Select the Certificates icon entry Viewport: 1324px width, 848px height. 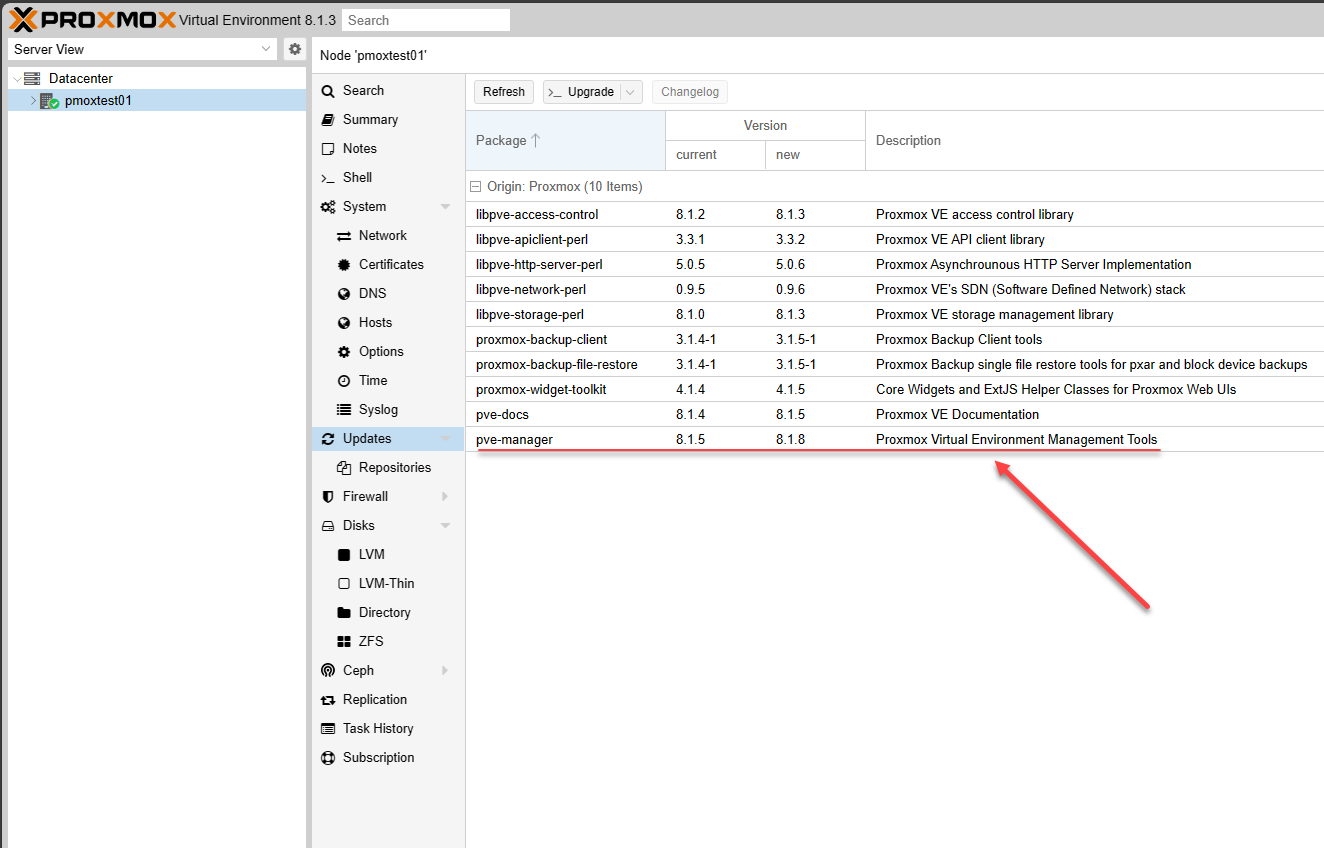390,264
